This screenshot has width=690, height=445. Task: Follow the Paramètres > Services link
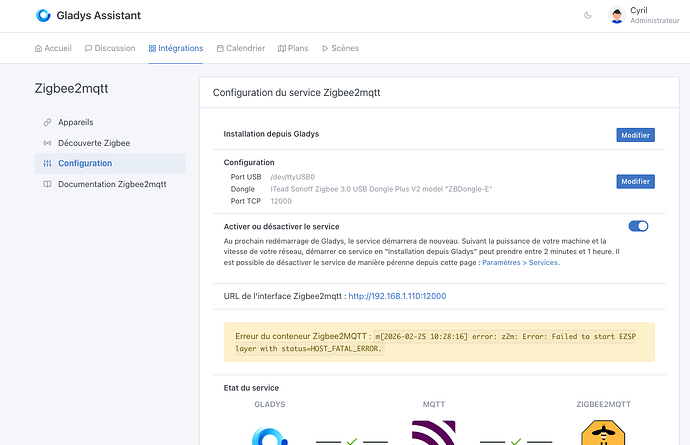click(x=521, y=262)
